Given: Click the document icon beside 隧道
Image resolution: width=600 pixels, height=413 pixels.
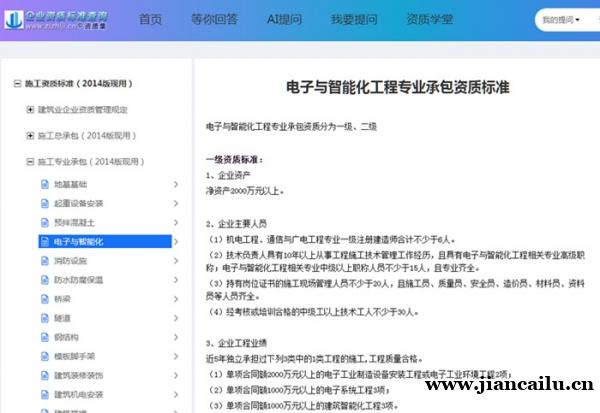Looking at the screenshot, I should pyautogui.click(x=45, y=318).
